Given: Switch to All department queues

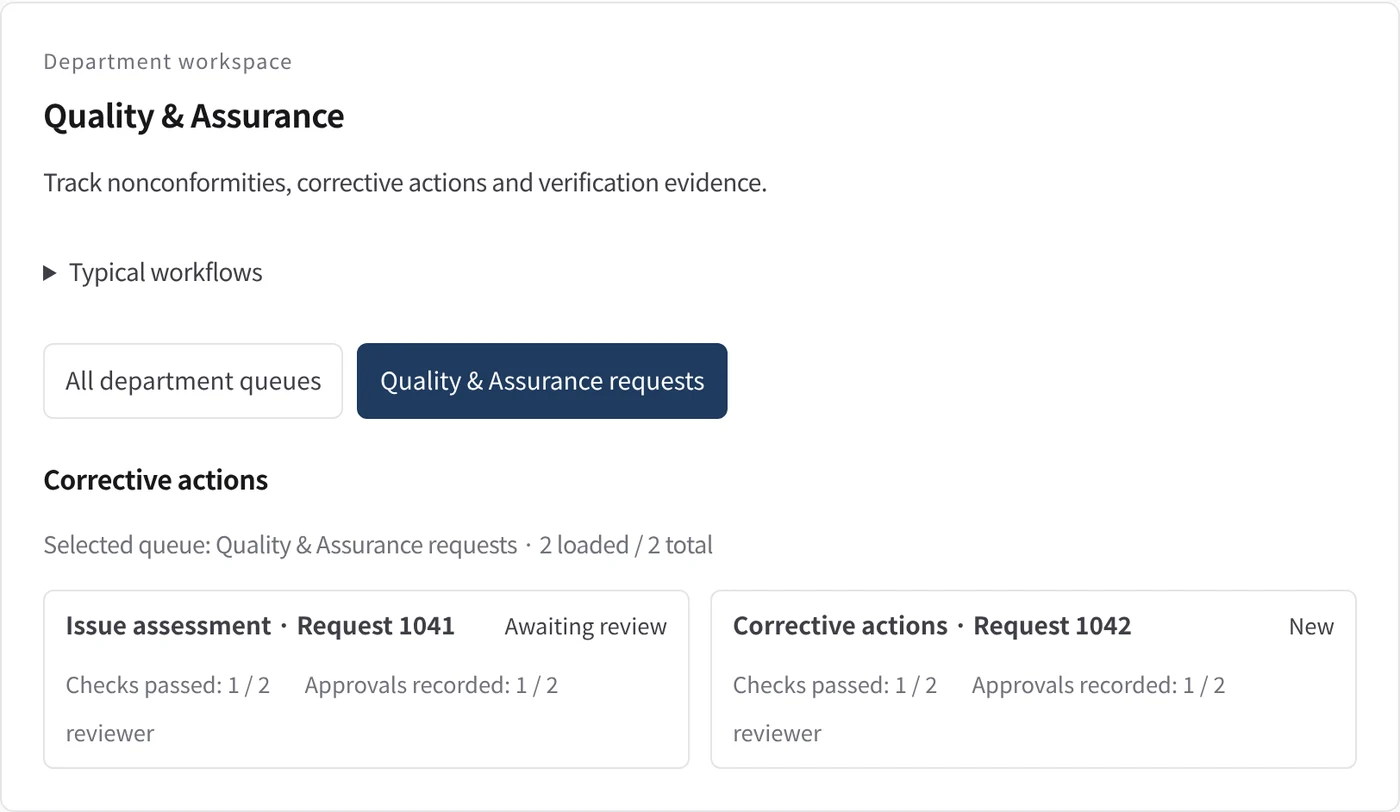Looking at the screenshot, I should coord(193,381).
